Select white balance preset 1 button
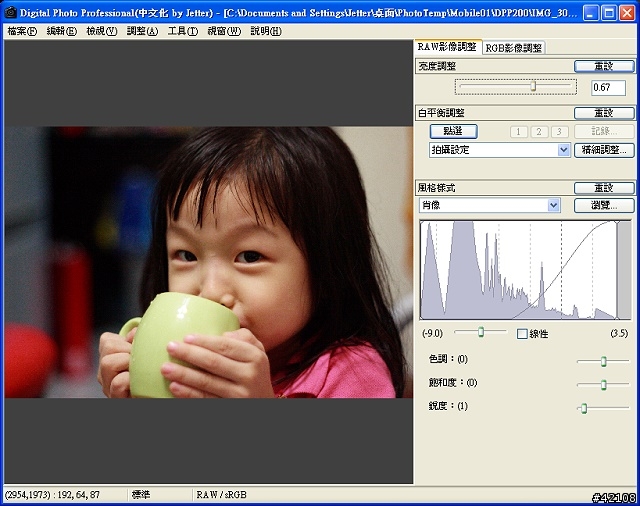This screenshot has width=640, height=506. point(518,131)
